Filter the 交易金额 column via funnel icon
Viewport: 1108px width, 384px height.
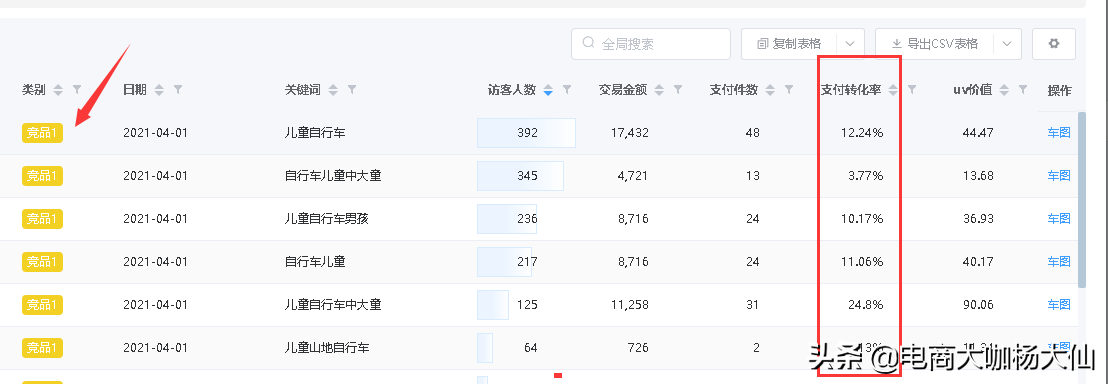(x=678, y=90)
